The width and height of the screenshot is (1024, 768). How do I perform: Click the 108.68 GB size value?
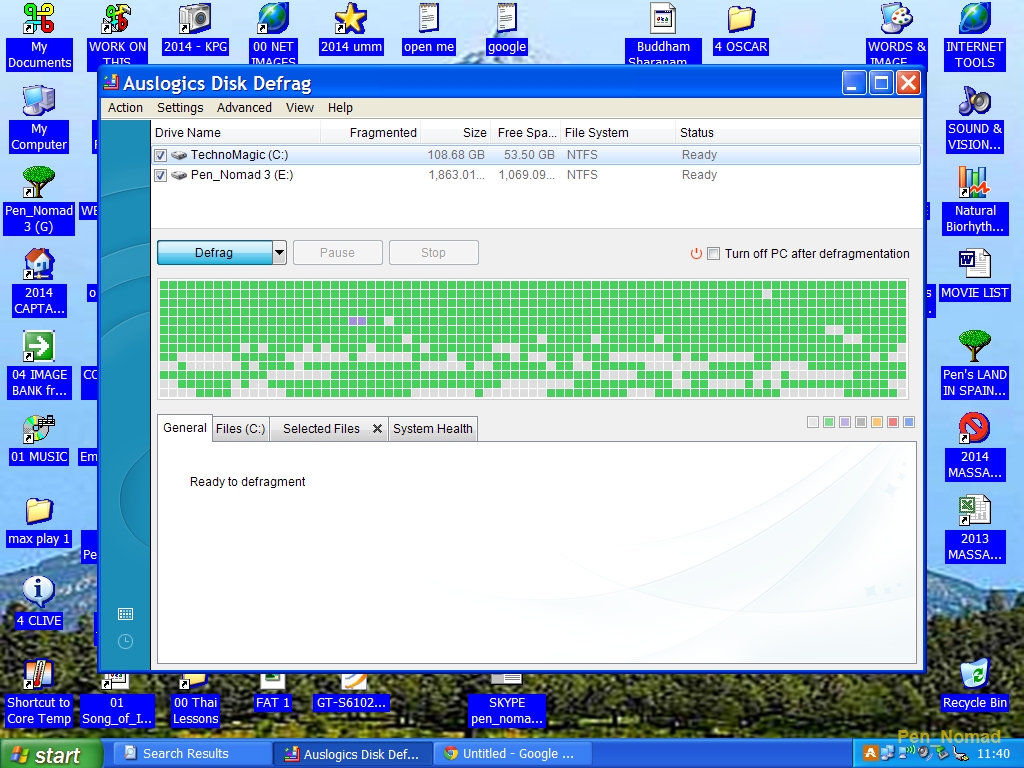[456, 155]
